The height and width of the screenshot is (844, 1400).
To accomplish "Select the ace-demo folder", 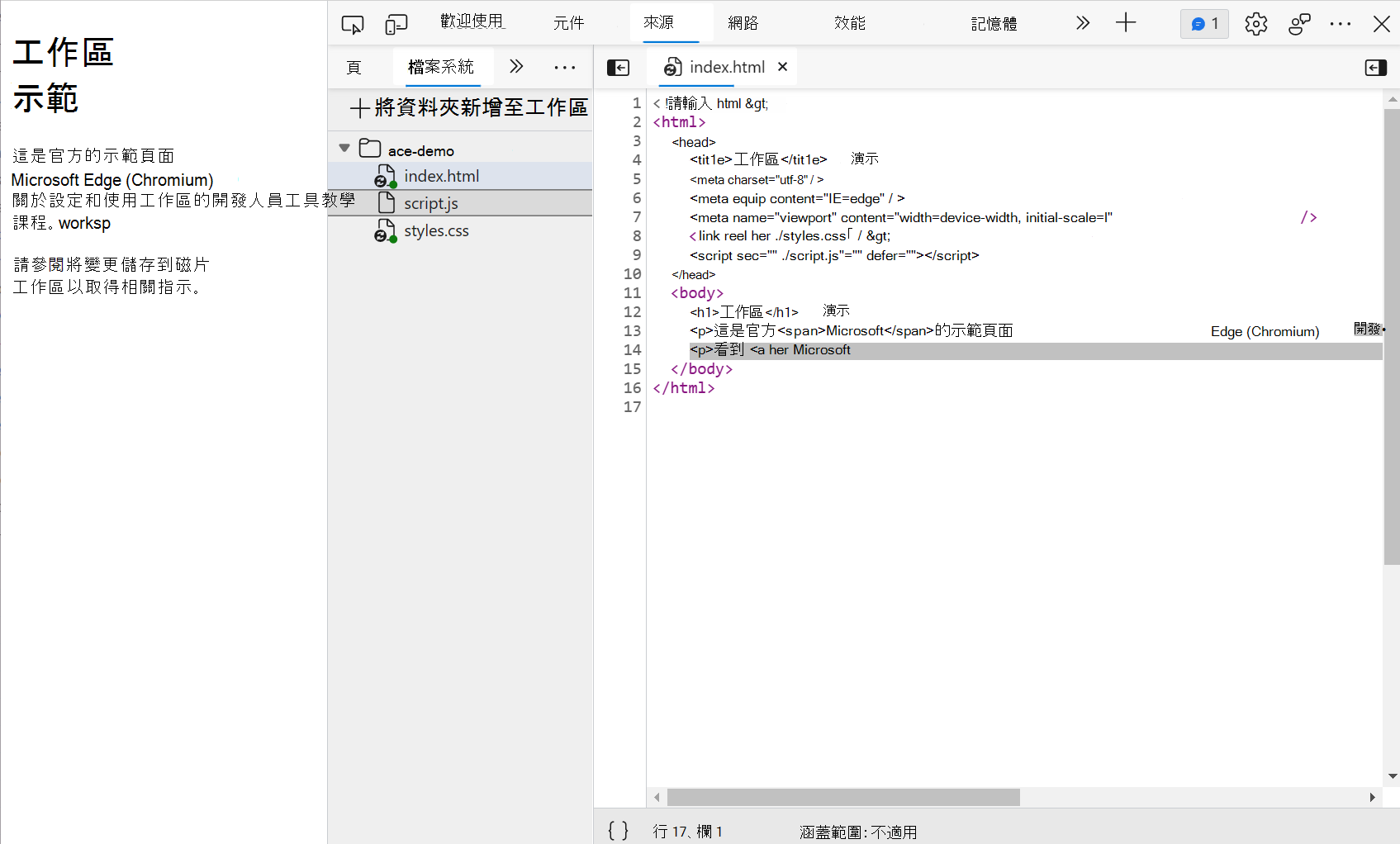I will [x=421, y=150].
